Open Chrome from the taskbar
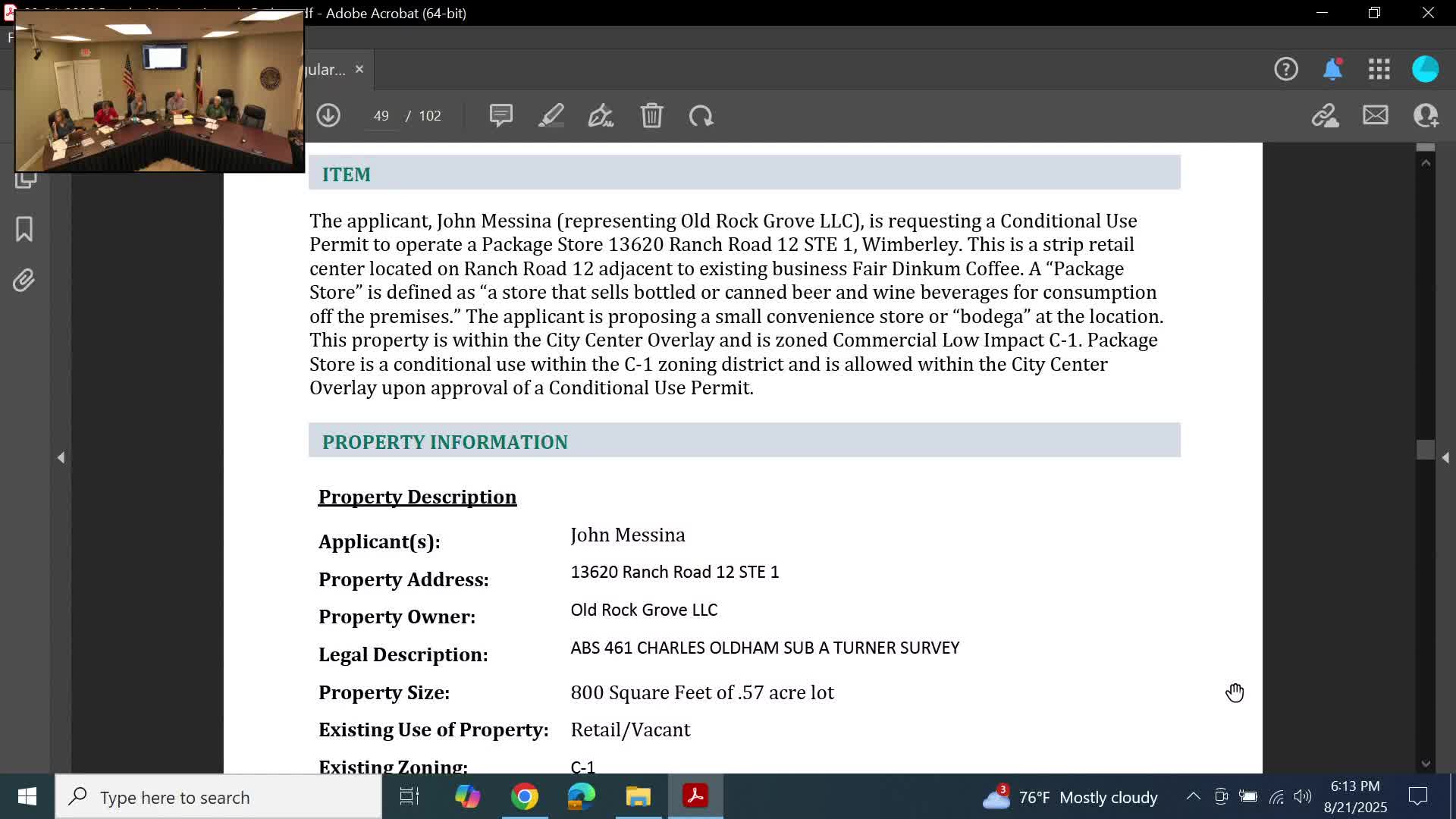 pyautogui.click(x=524, y=796)
